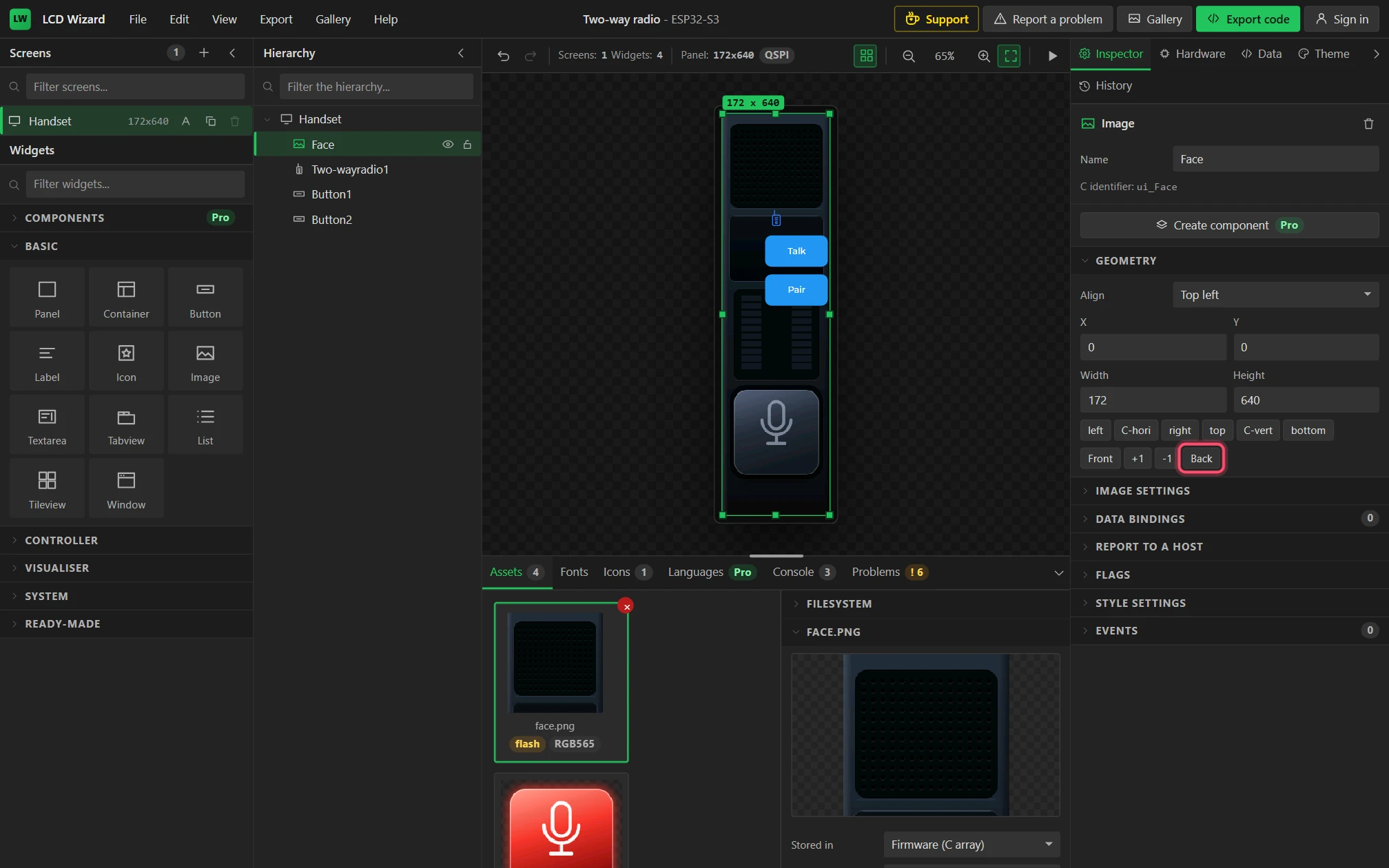Image resolution: width=1389 pixels, height=868 pixels.
Task: Open the Export menu
Action: point(276,19)
